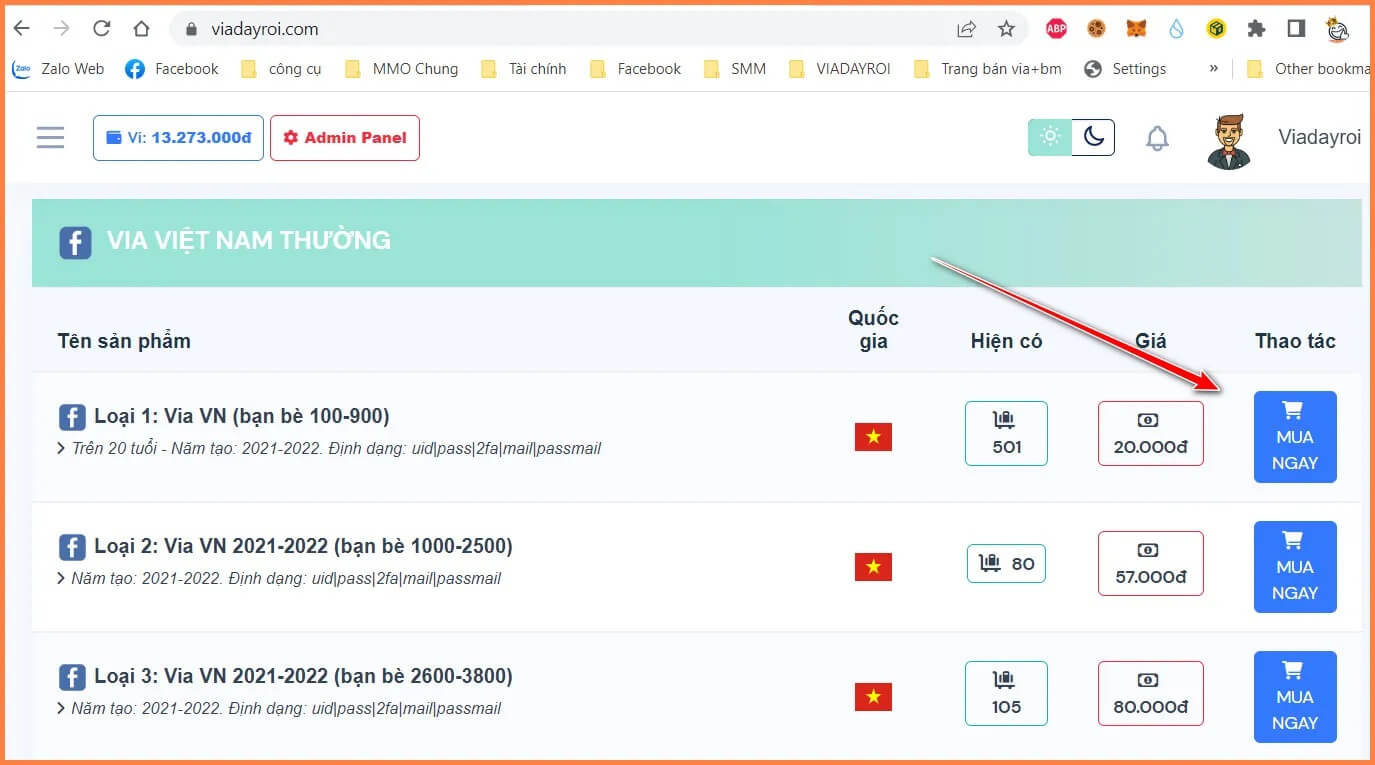Click the Viadayroi username

pyautogui.click(x=1319, y=138)
